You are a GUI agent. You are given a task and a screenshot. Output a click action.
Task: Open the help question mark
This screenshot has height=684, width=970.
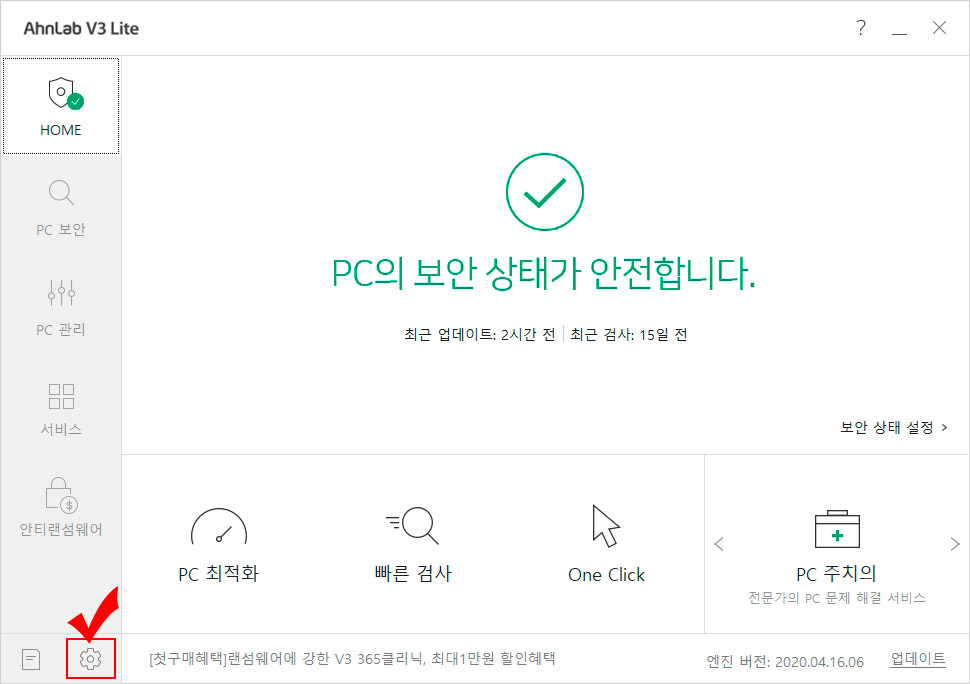(860, 28)
